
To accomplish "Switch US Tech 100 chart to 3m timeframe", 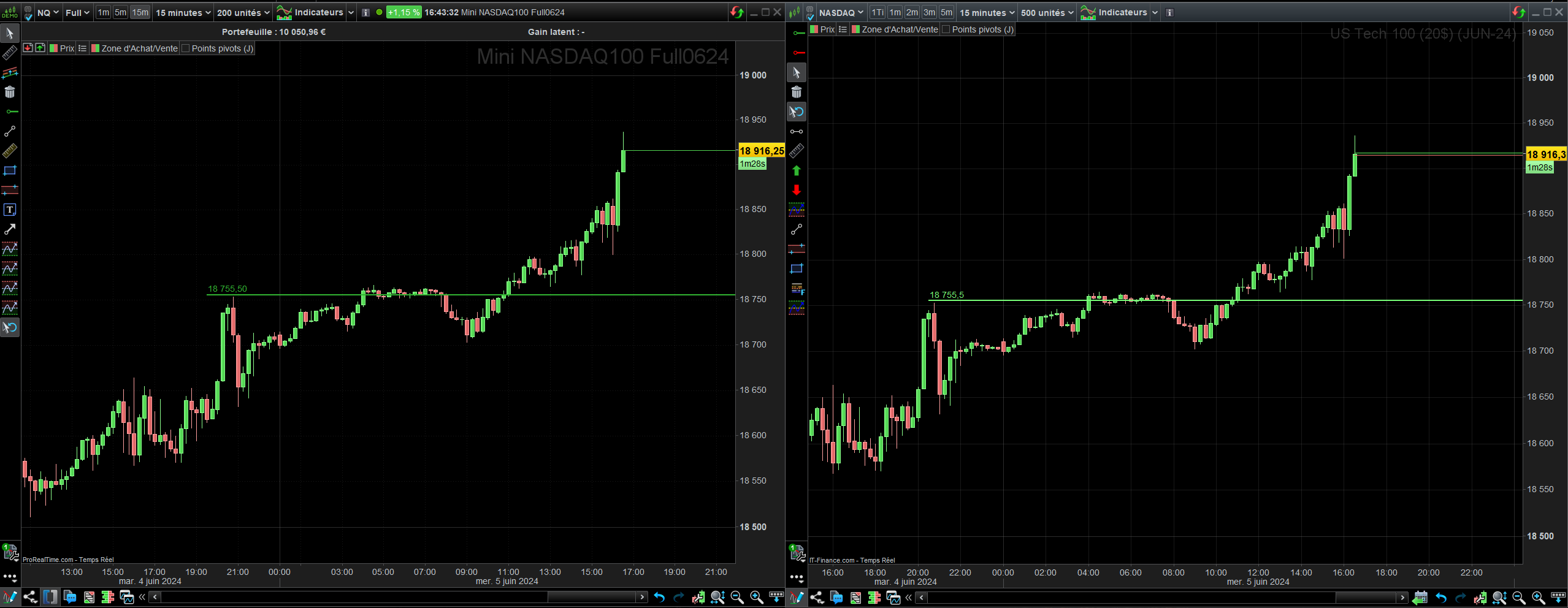I will [929, 12].
